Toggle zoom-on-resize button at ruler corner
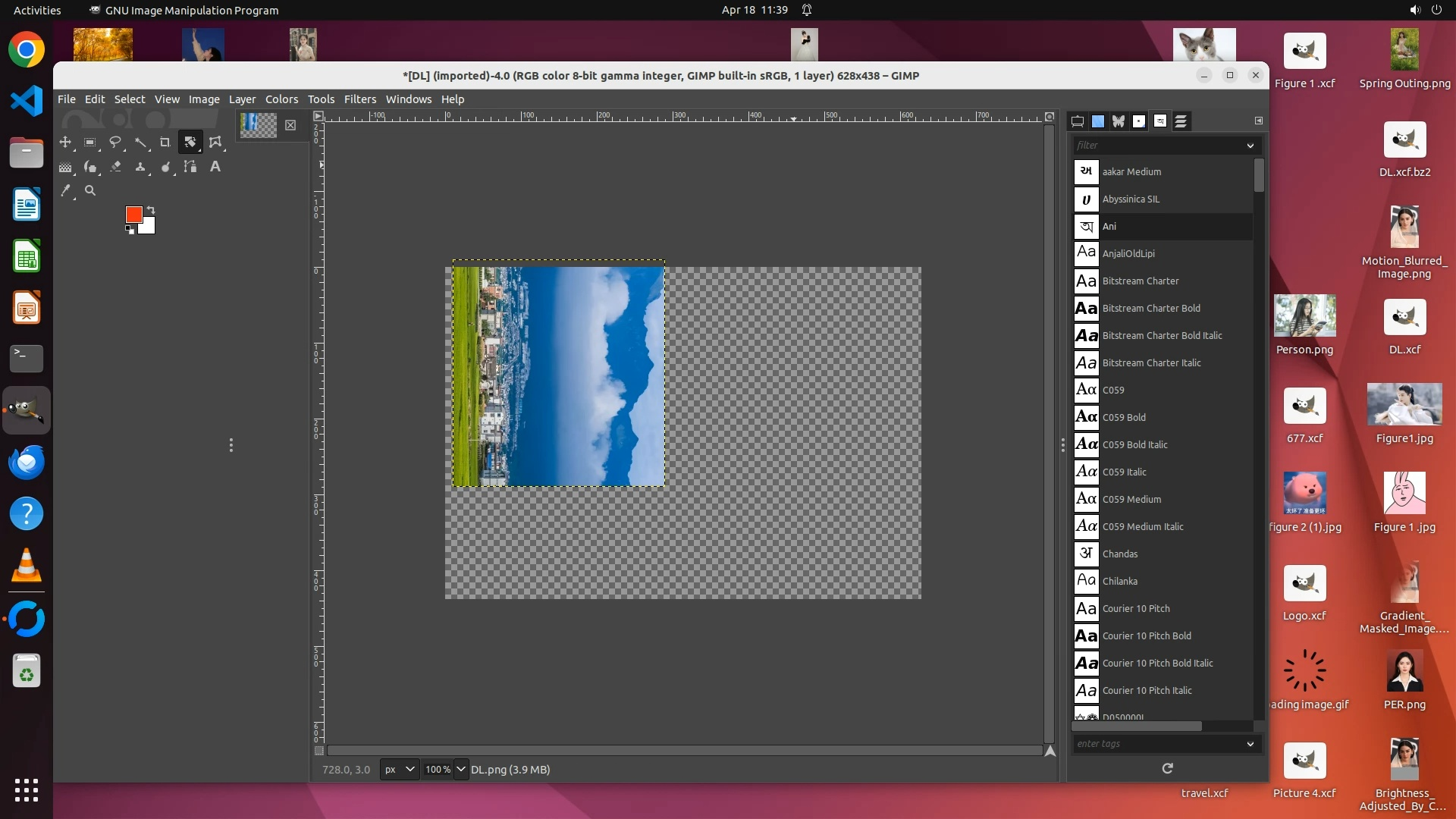This screenshot has width=1456, height=819. click(1050, 117)
